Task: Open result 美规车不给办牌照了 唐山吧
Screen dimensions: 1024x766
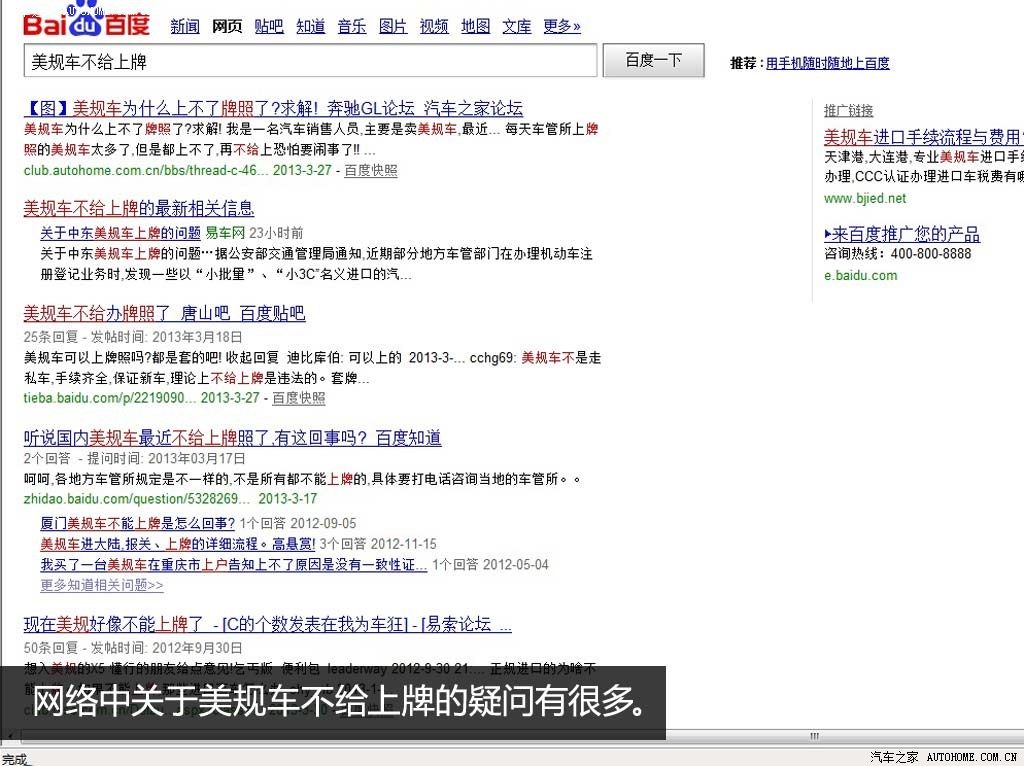Action: pyautogui.click(x=165, y=313)
